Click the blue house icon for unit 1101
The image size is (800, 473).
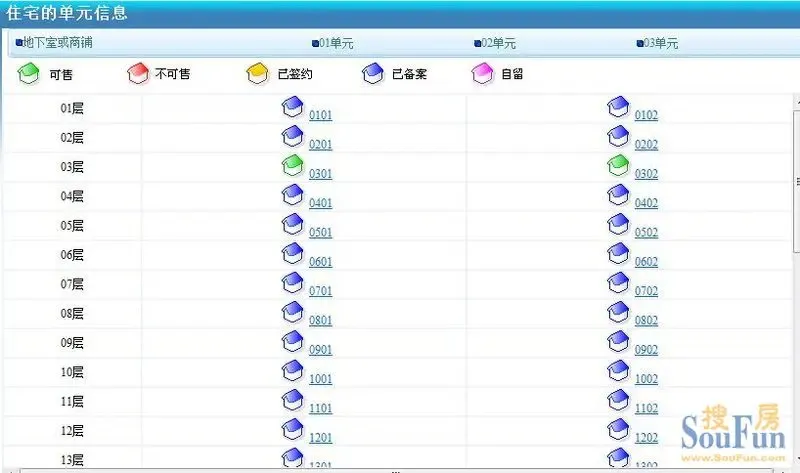pyautogui.click(x=293, y=401)
